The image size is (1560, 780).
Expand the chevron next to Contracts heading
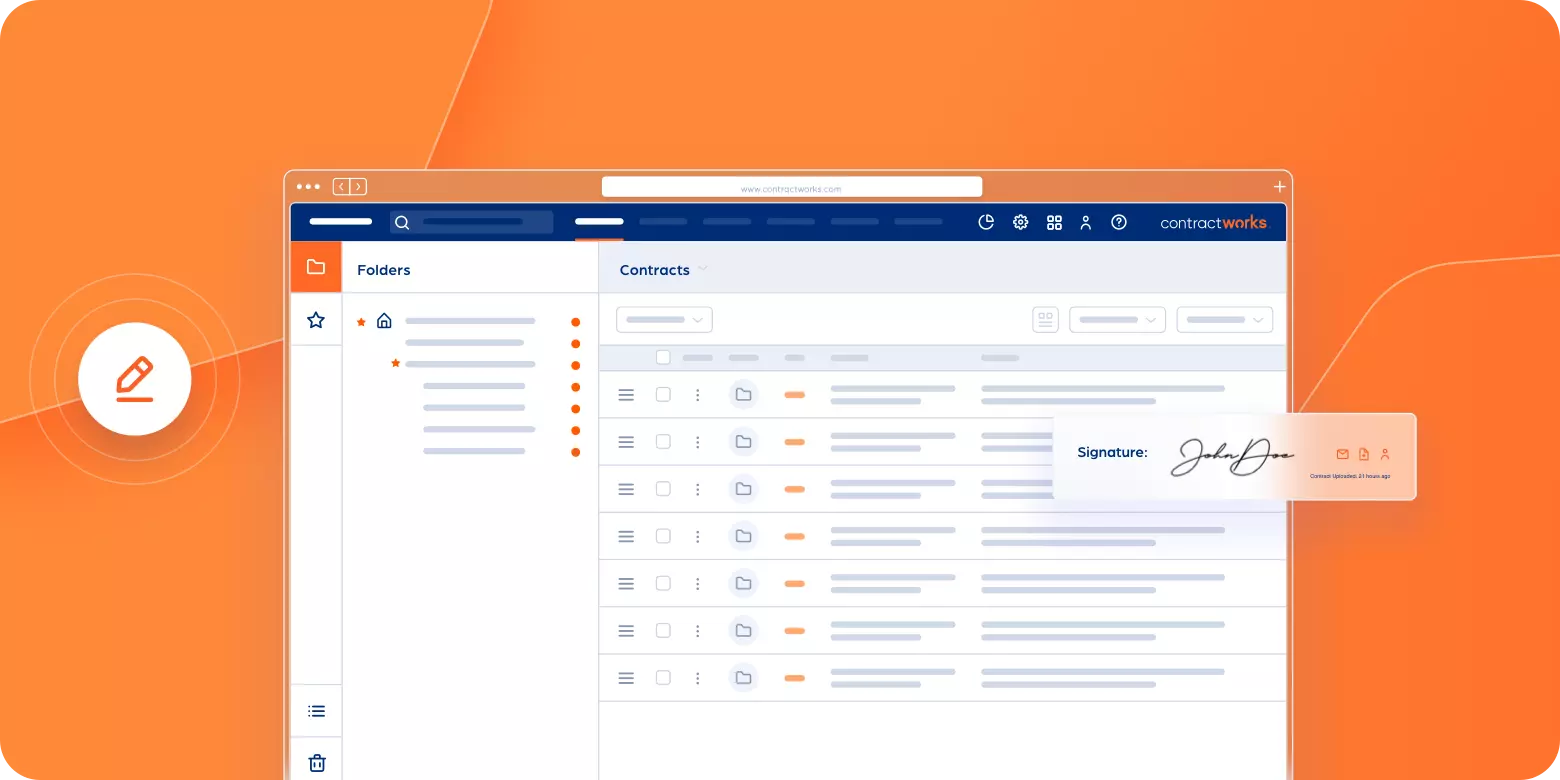tap(703, 269)
